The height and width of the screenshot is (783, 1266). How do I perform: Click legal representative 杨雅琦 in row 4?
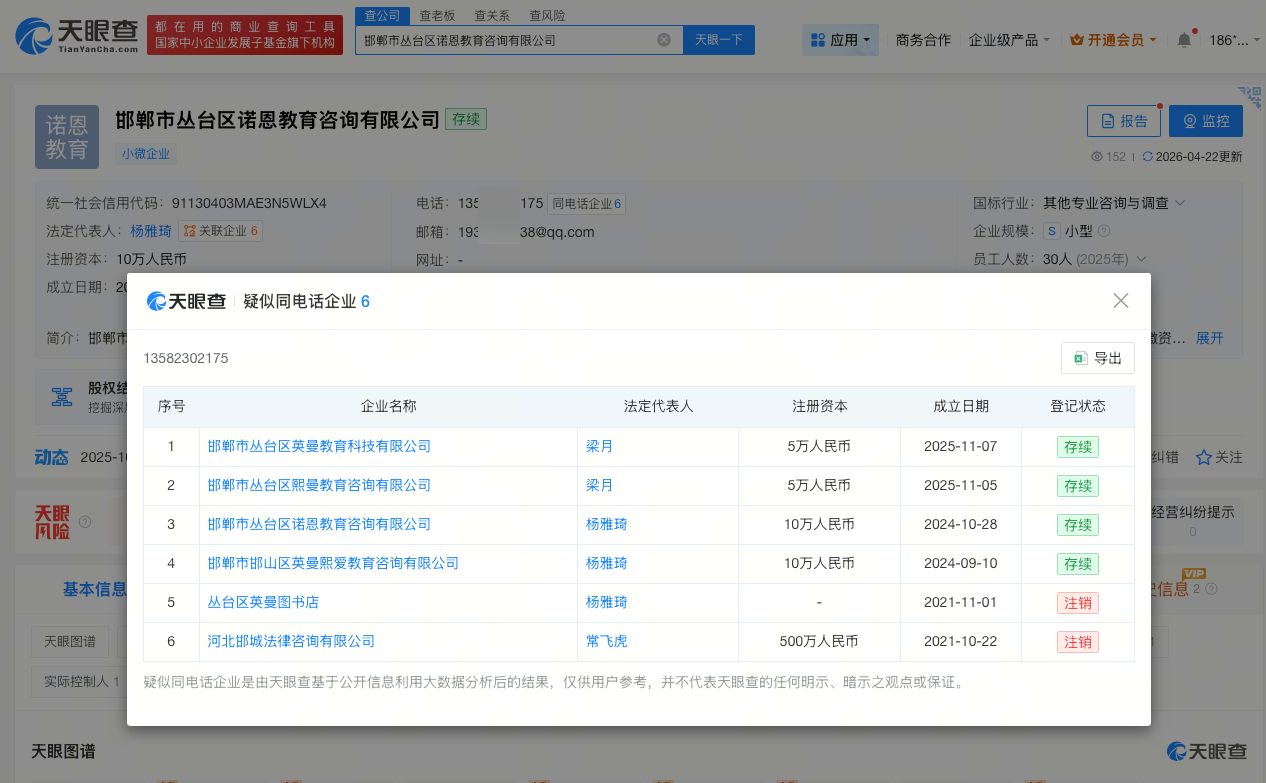(607, 563)
